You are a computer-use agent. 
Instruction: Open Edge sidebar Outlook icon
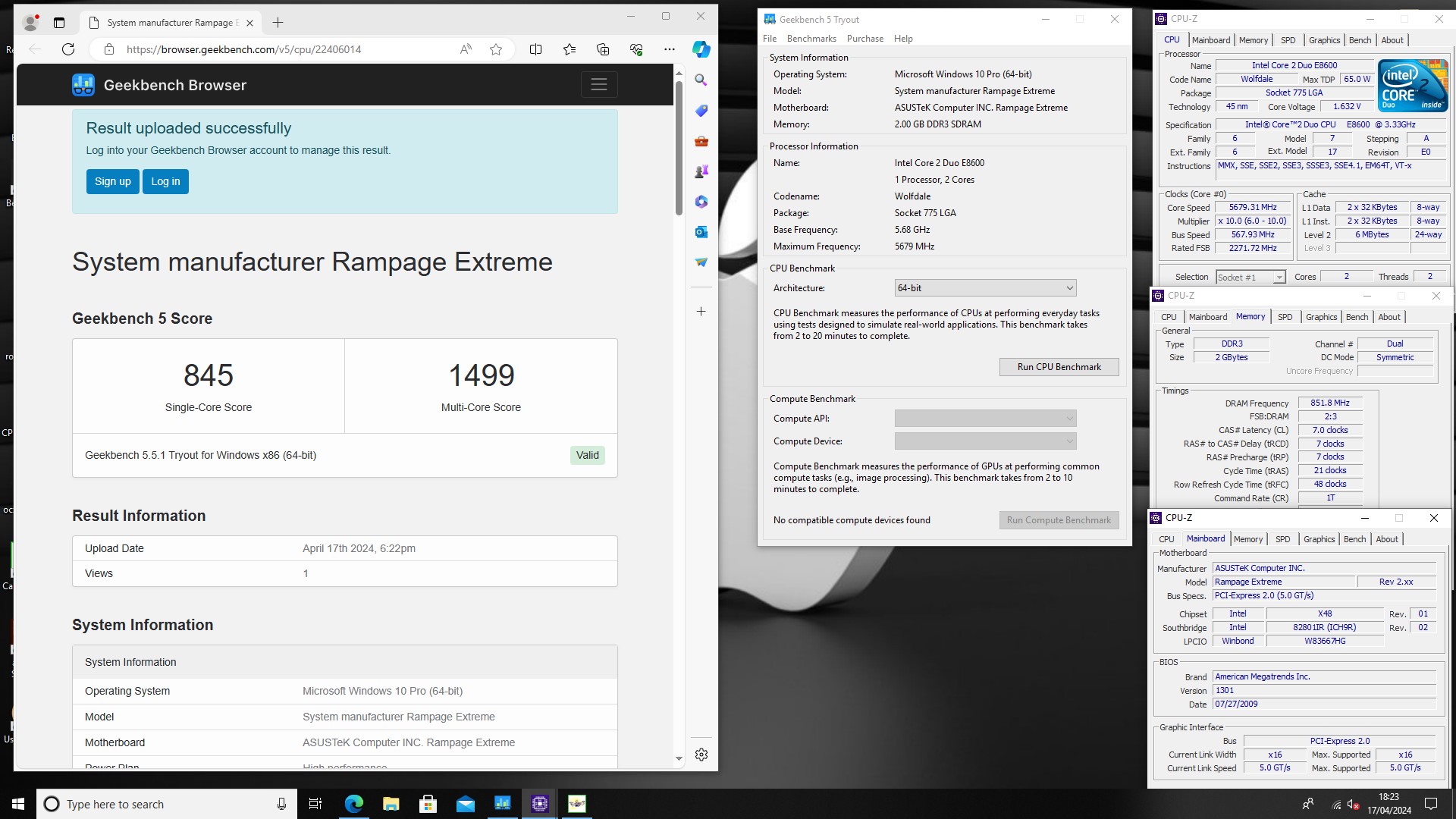701,231
